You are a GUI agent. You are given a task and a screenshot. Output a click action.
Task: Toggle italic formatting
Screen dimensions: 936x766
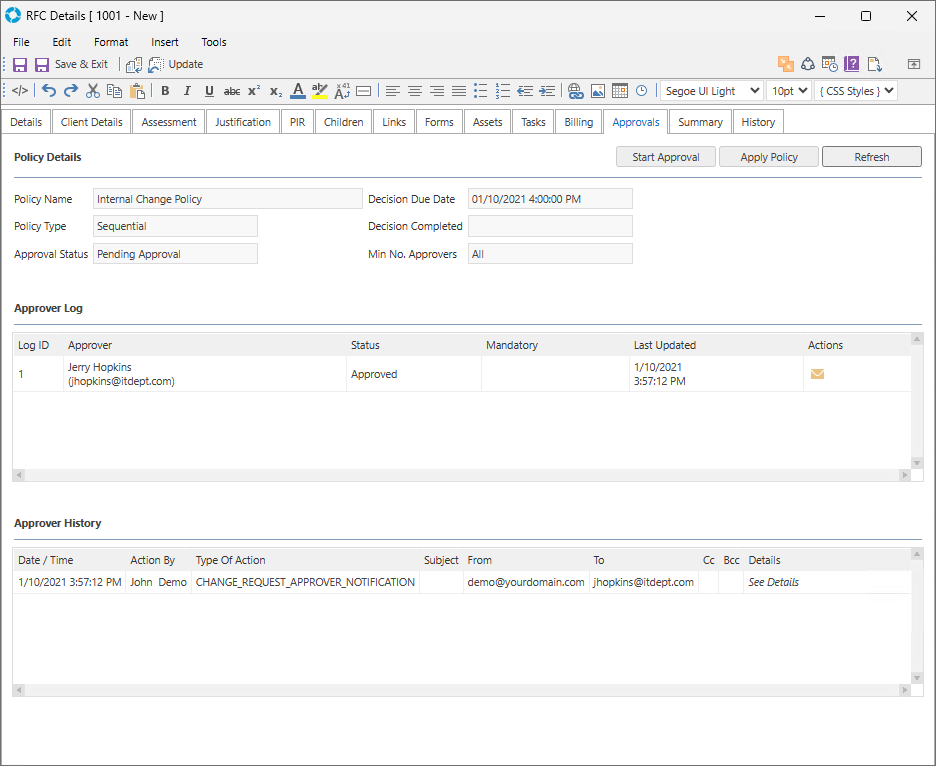(187, 91)
